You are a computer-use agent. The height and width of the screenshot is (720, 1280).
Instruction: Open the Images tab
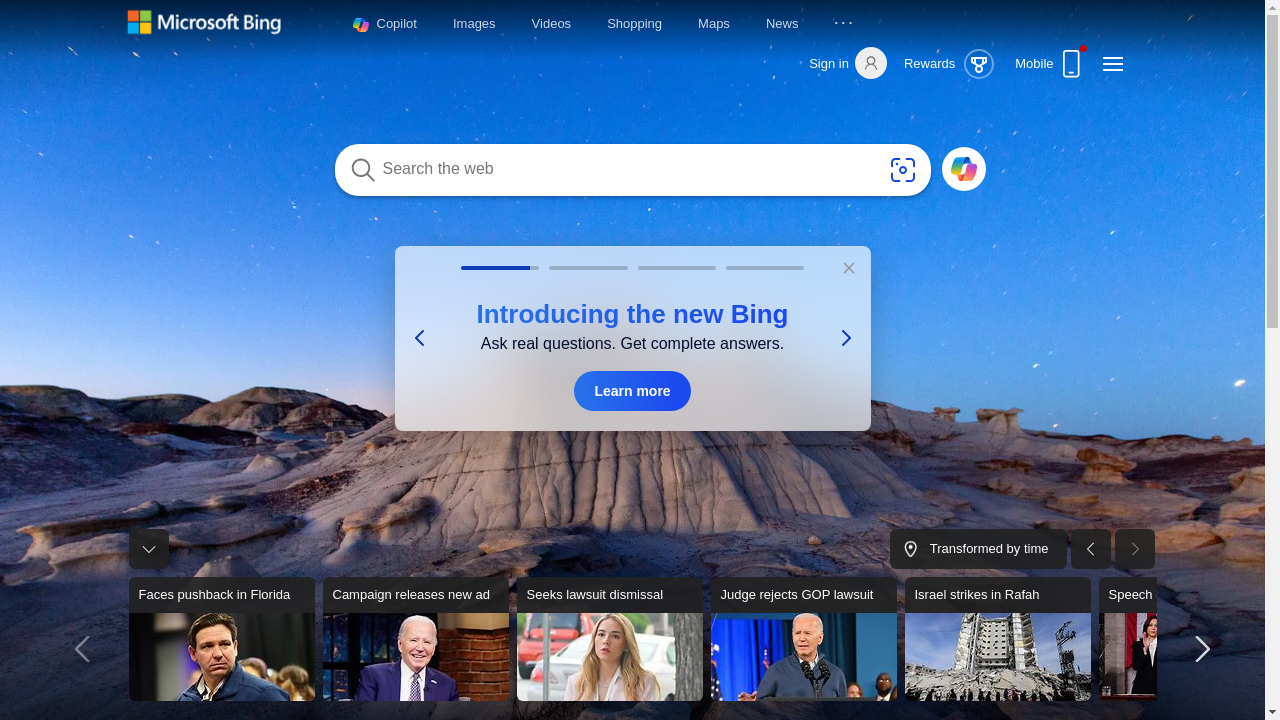[474, 23]
